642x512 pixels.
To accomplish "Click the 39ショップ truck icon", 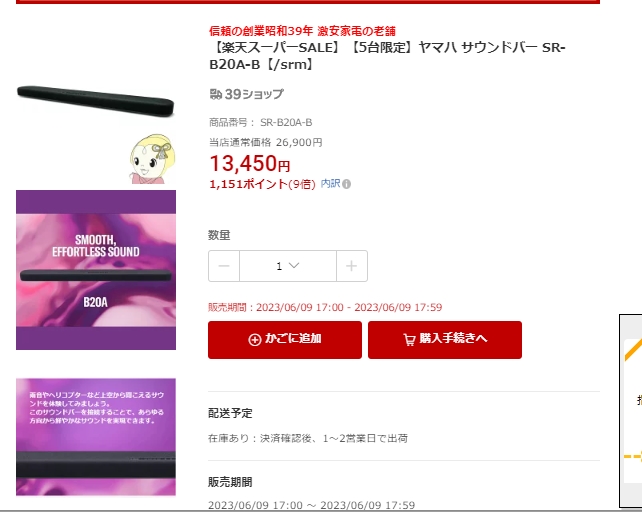I will pos(215,94).
